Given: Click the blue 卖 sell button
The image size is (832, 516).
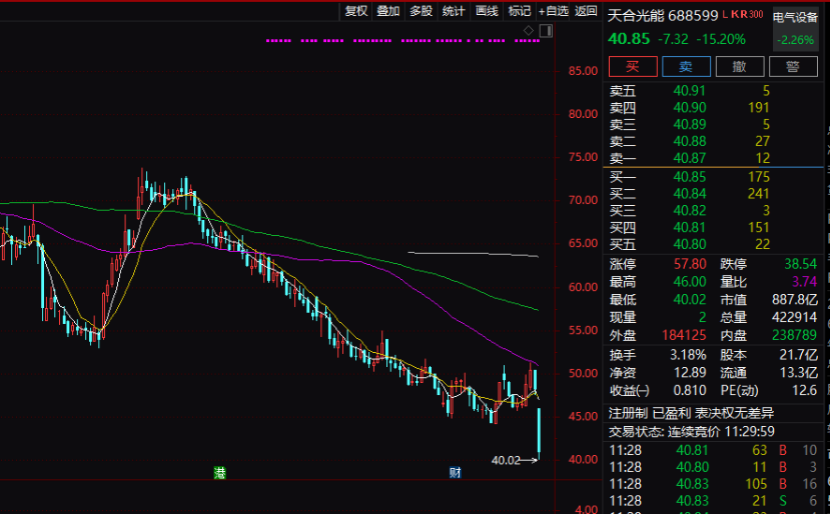Looking at the screenshot, I should tap(686, 66).
